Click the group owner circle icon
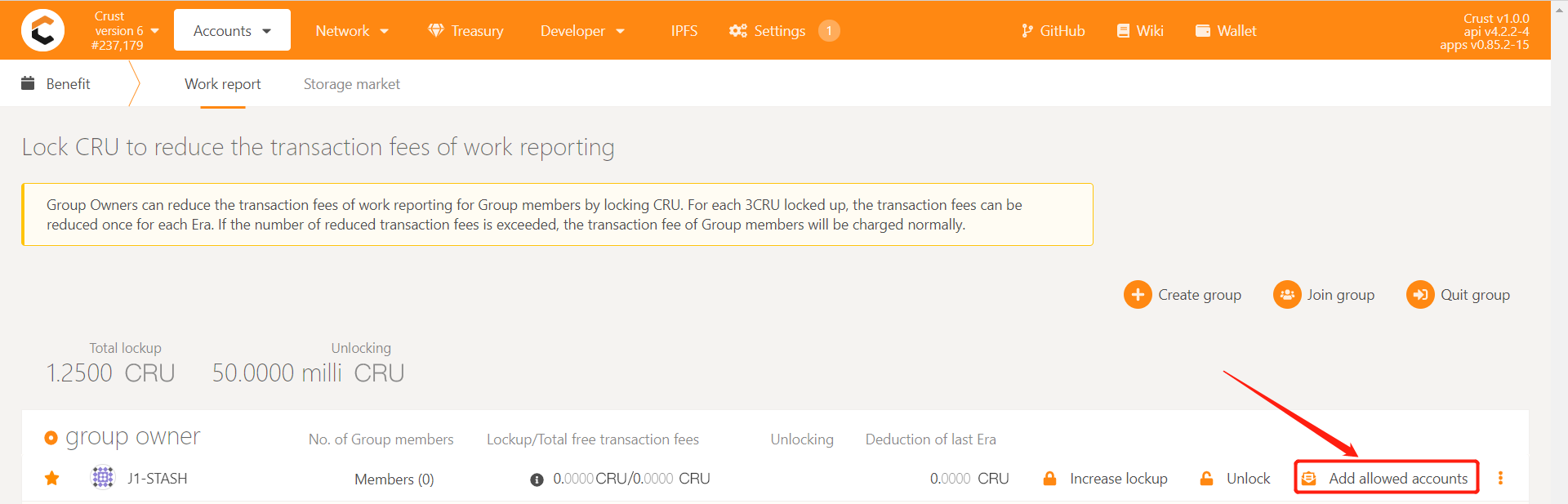 [x=51, y=438]
